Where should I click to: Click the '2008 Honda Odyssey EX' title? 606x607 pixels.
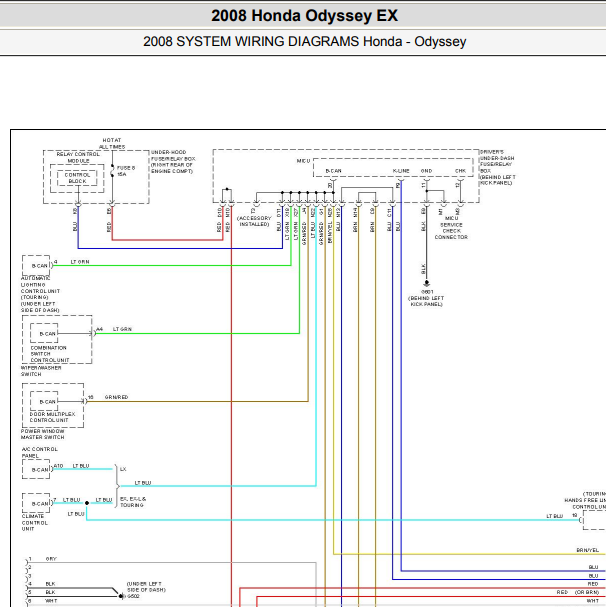coord(304,16)
